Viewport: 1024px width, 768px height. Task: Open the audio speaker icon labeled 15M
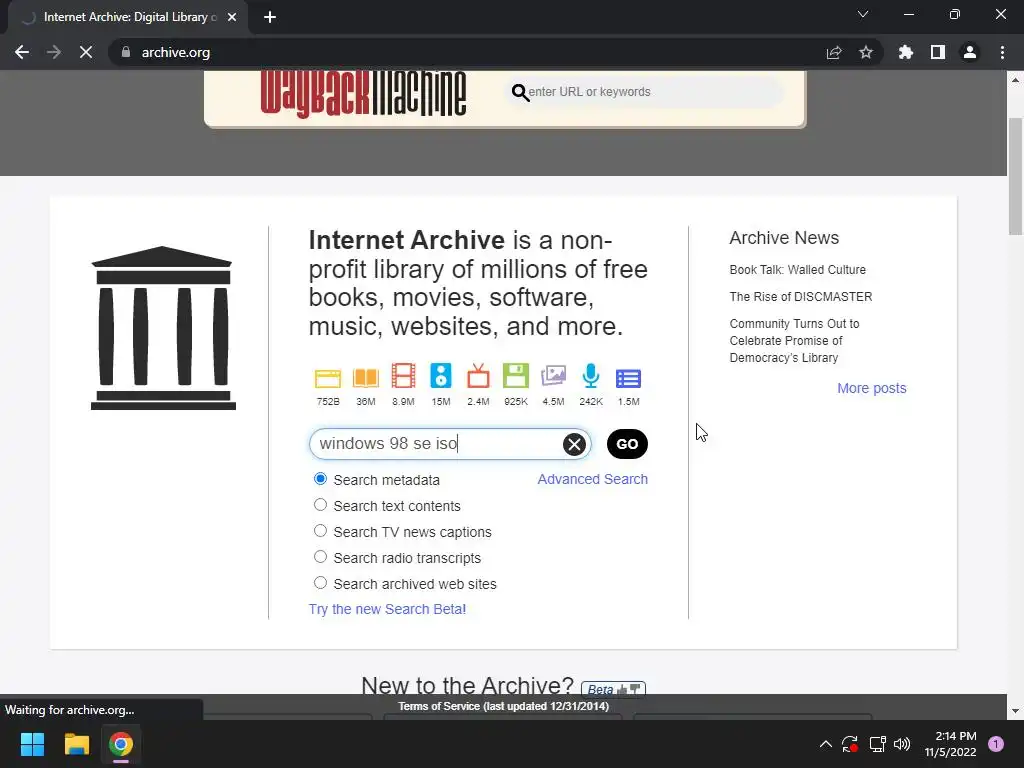click(x=441, y=377)
